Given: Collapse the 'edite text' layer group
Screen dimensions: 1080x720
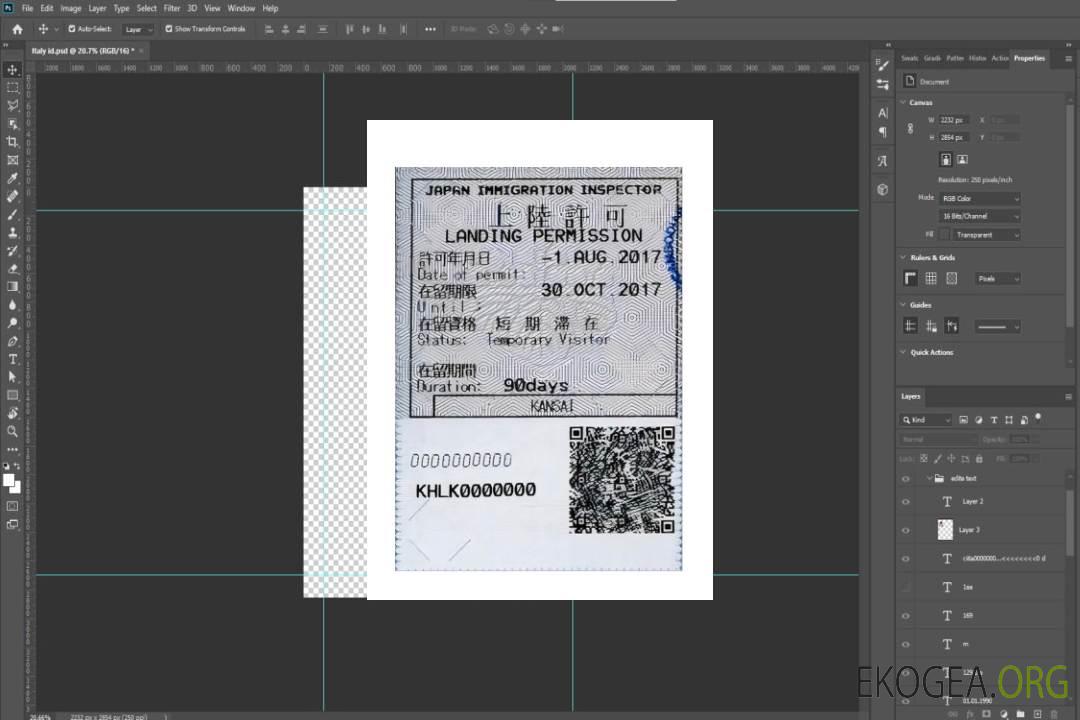Looking at the screenshot, I should tap(928, 478).
